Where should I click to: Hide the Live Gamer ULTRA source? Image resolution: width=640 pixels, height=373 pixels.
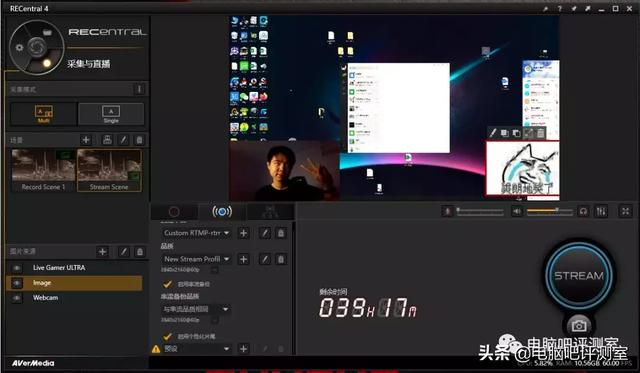16,268
